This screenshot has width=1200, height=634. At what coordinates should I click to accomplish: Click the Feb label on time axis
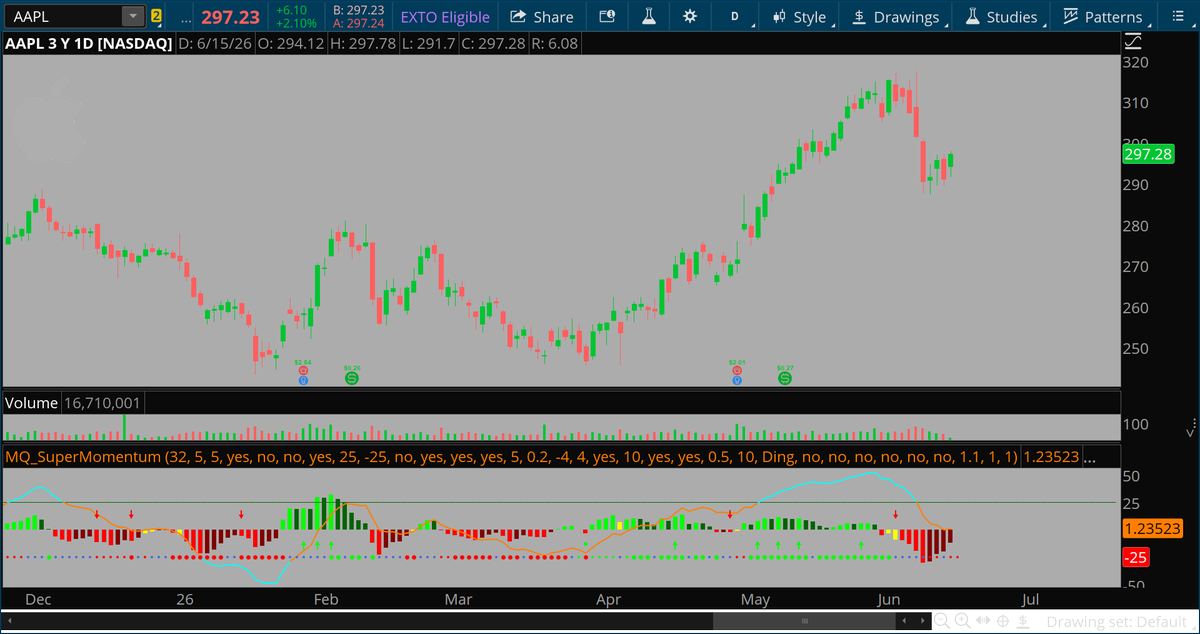[x=326, y=600]
